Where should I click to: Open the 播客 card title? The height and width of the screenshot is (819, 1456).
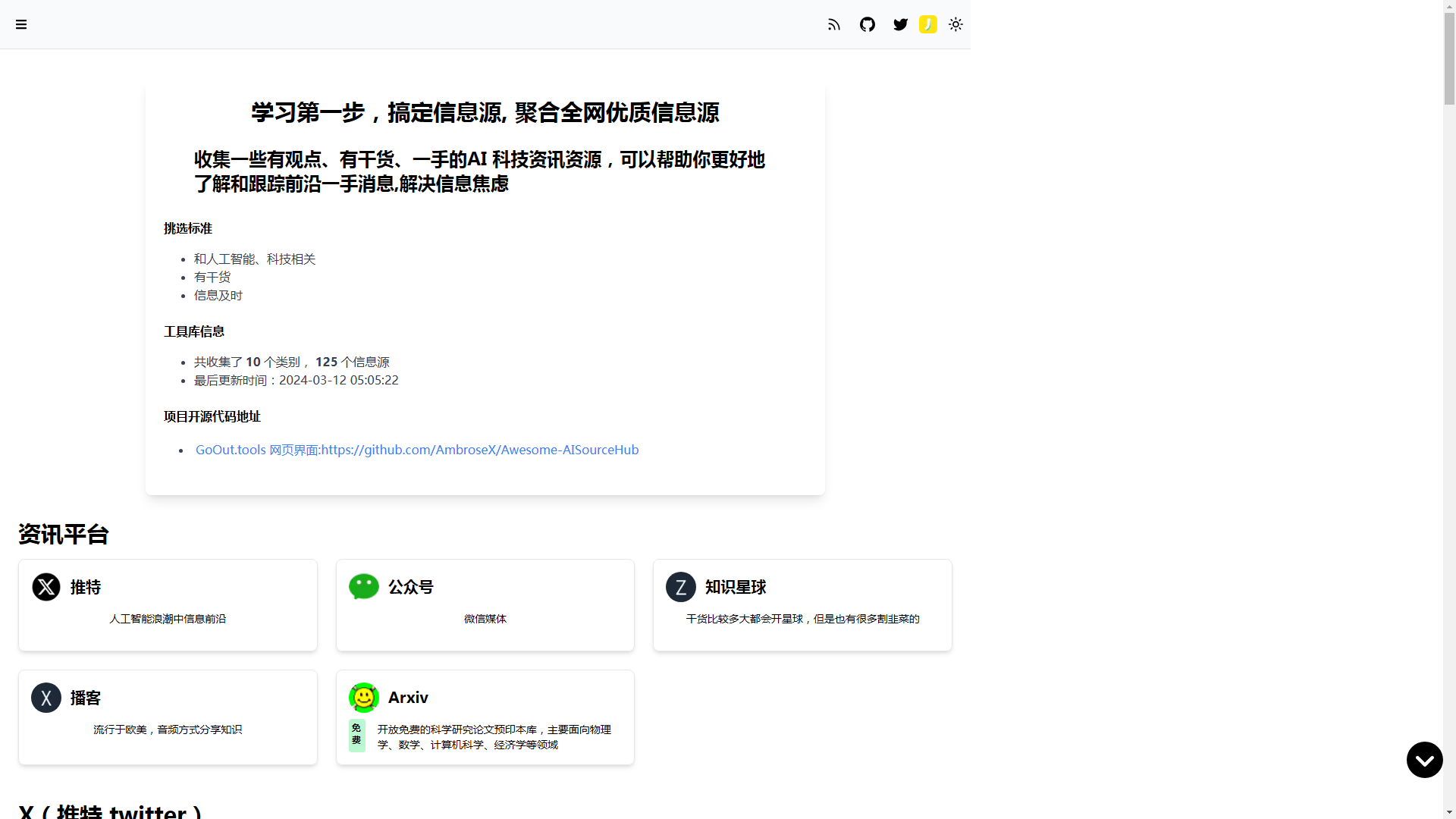86,698
